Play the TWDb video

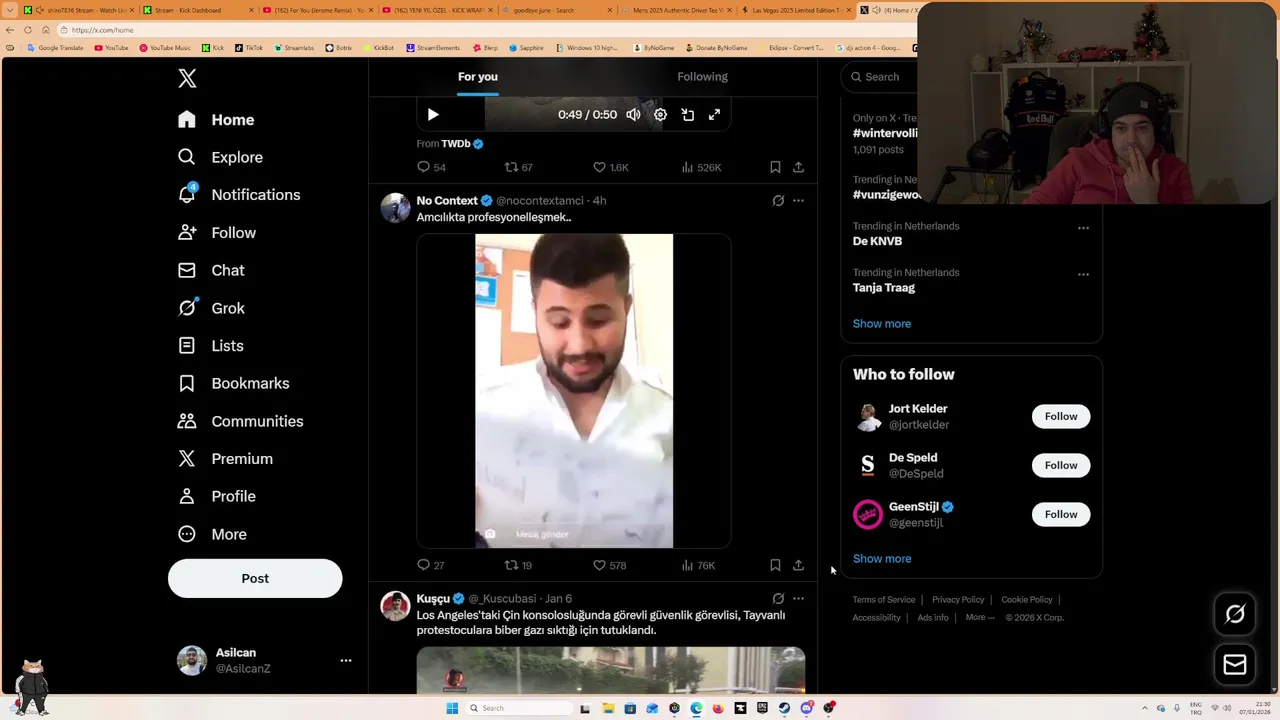(433, 115)
